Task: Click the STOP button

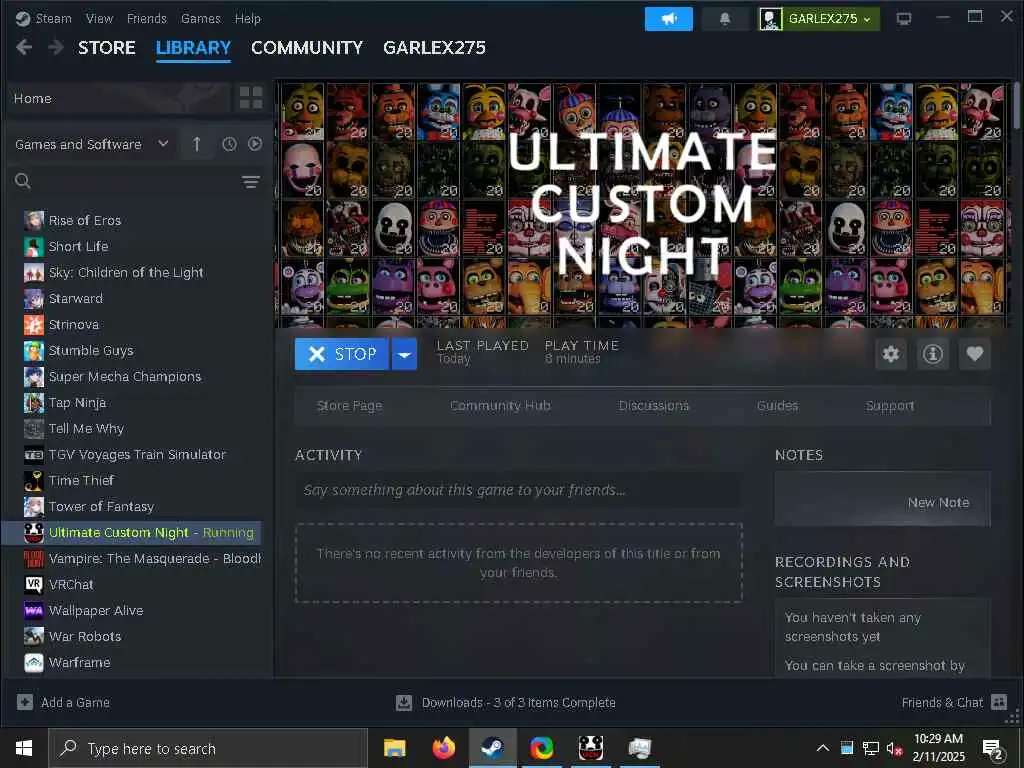Action: [x=342, y=354]
